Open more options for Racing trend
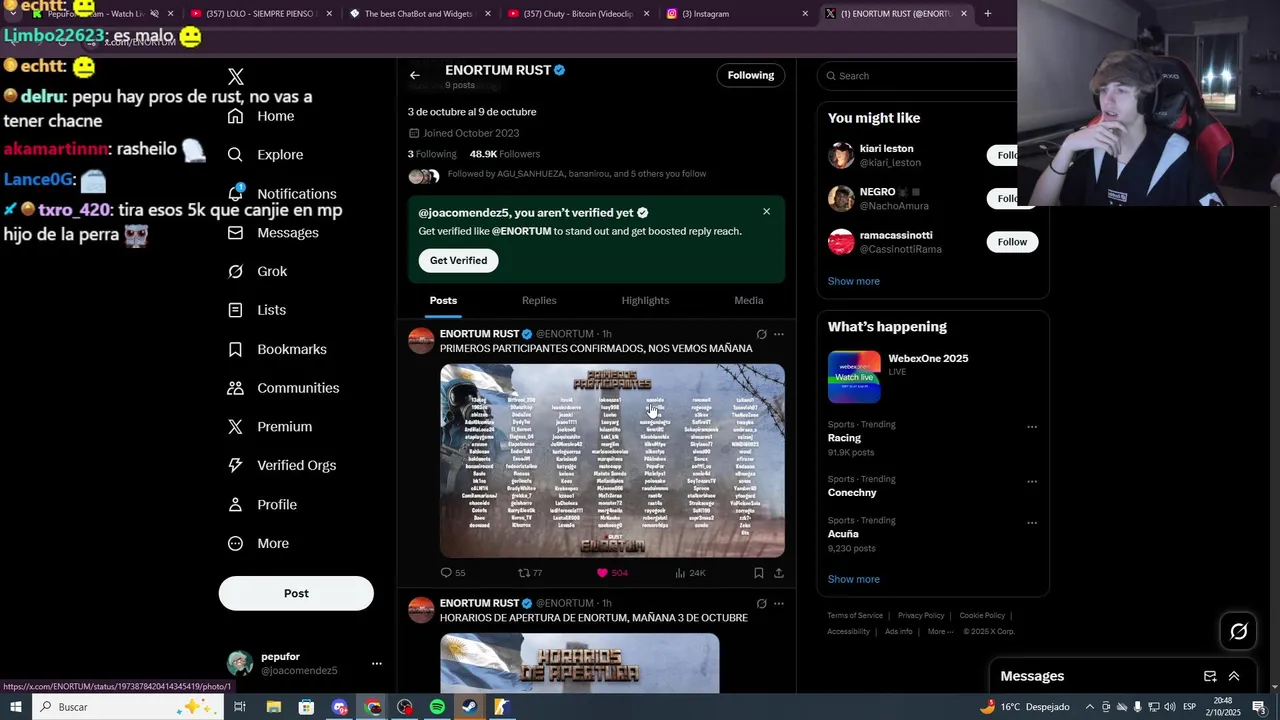Viewport: 1280px width, 720px height. point(1032,427)
